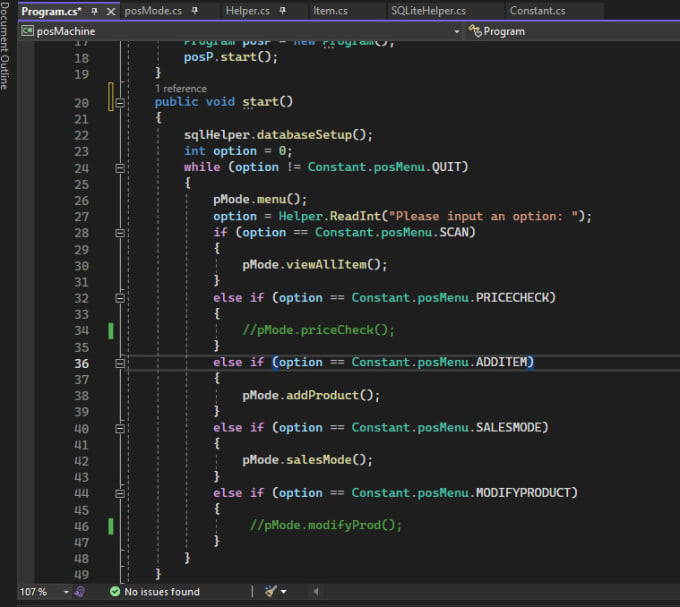680x607 pixels.
Task: Toggle pin on posMode.cs tab
Action: pos(195,11)
